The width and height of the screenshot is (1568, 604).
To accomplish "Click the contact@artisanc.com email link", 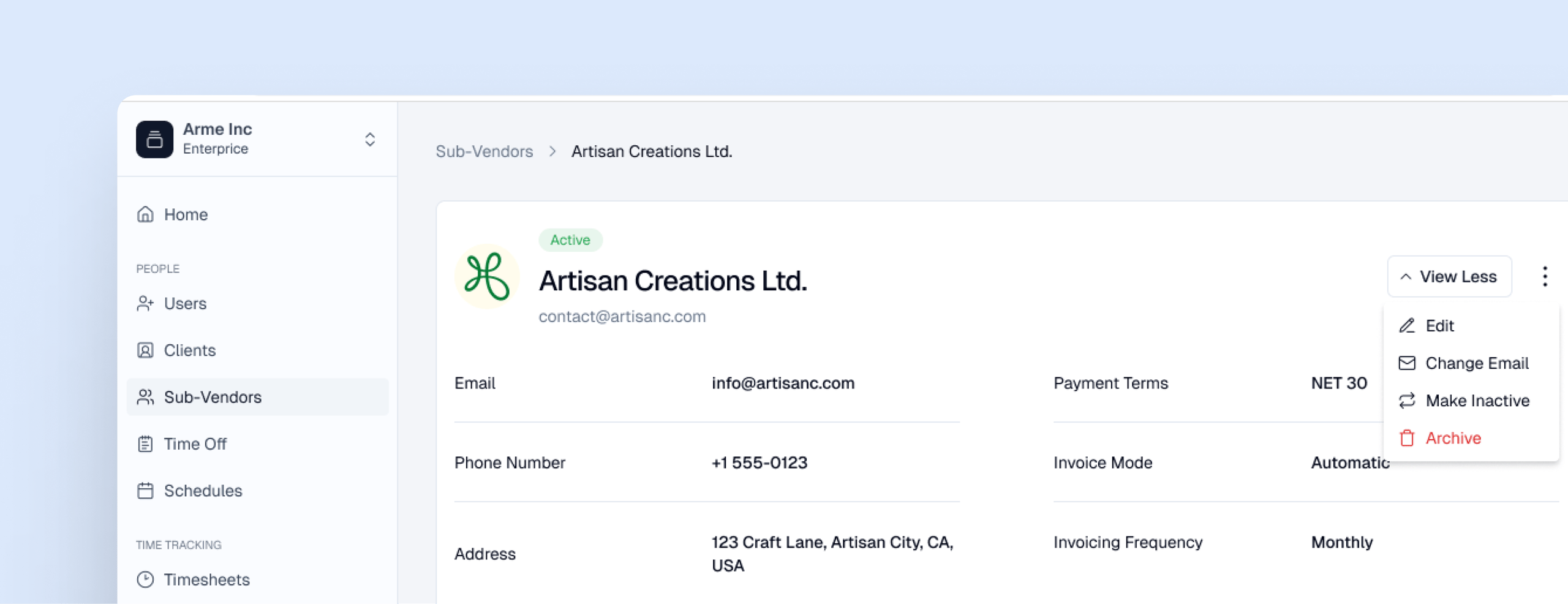I will 622,317.
